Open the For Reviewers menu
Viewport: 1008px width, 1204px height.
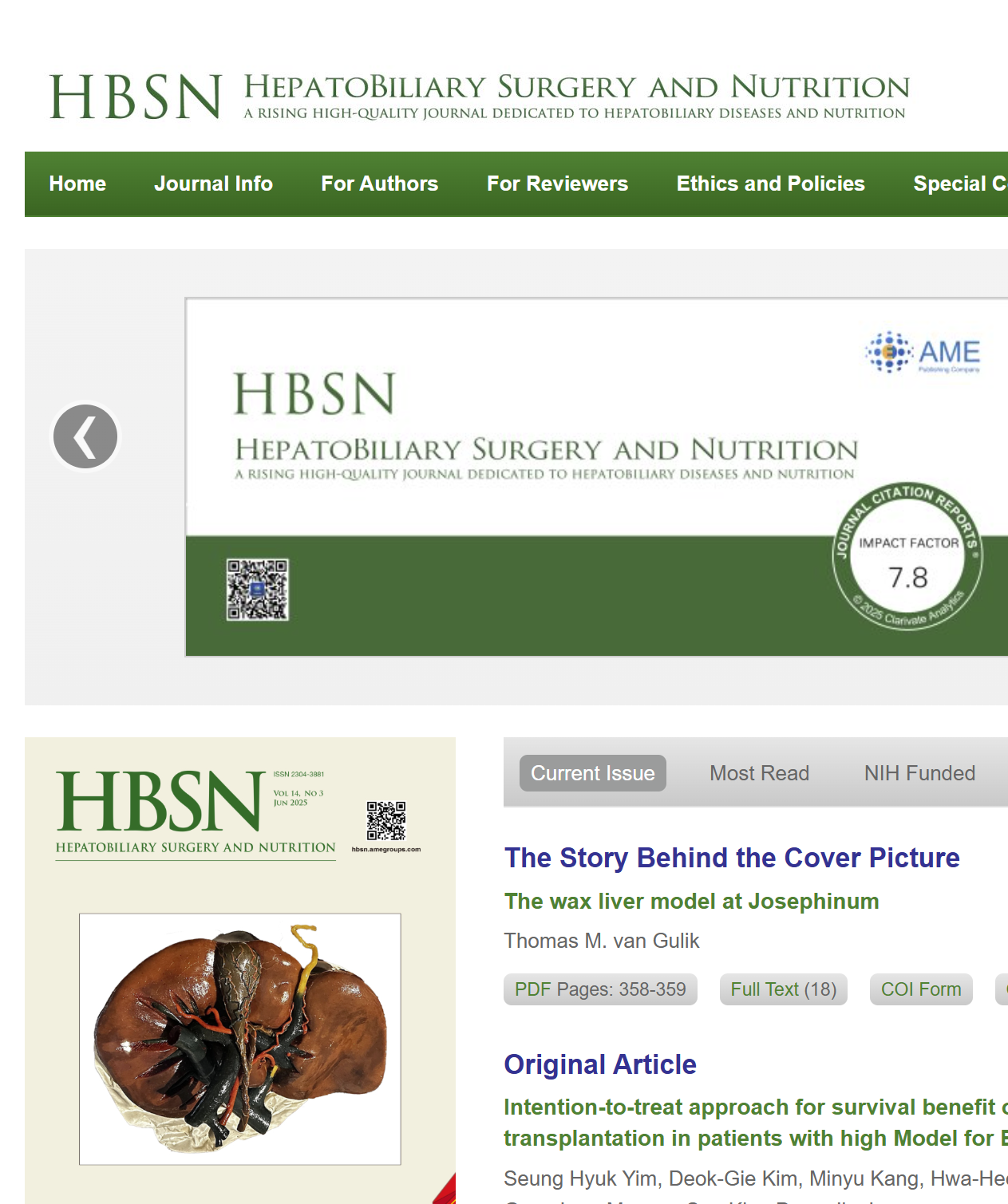558,184
